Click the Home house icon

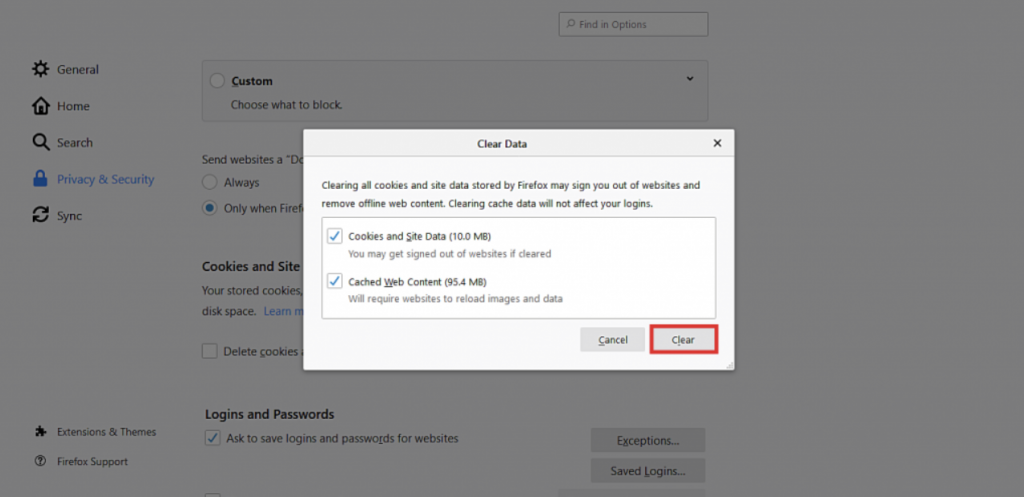[x=40, y=106]
